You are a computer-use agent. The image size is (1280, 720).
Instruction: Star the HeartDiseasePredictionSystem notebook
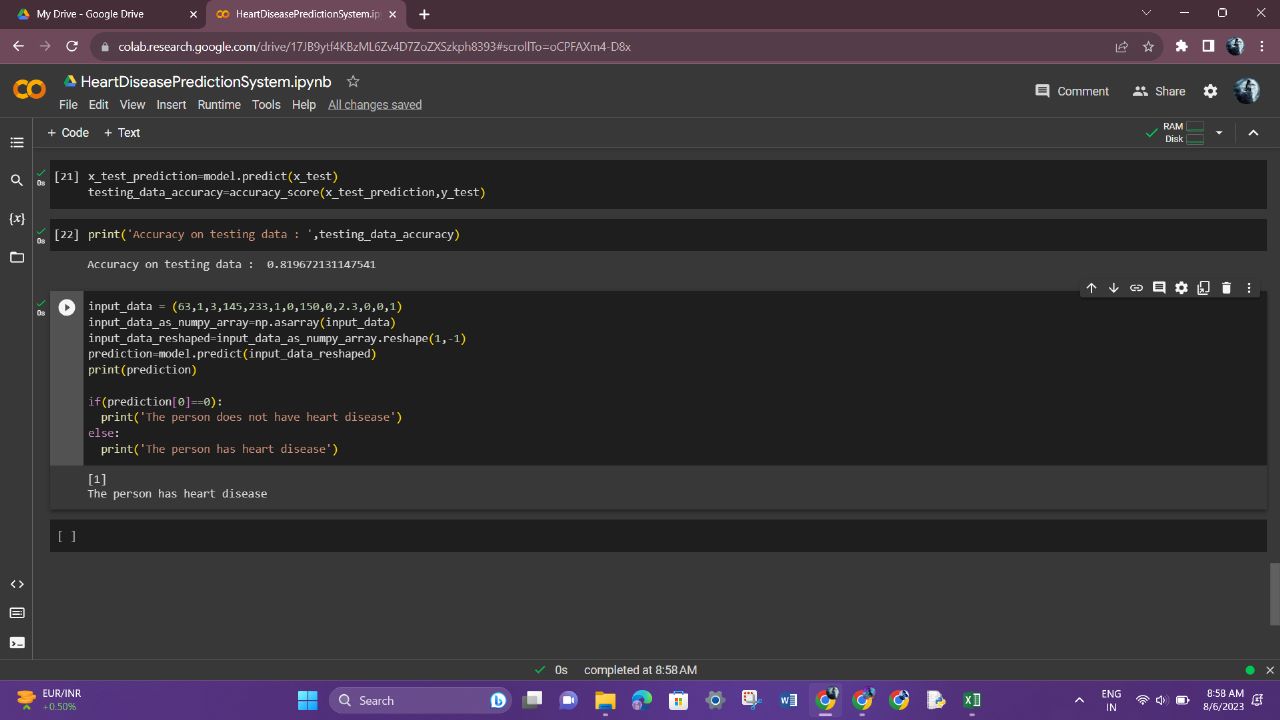(353, 81)
